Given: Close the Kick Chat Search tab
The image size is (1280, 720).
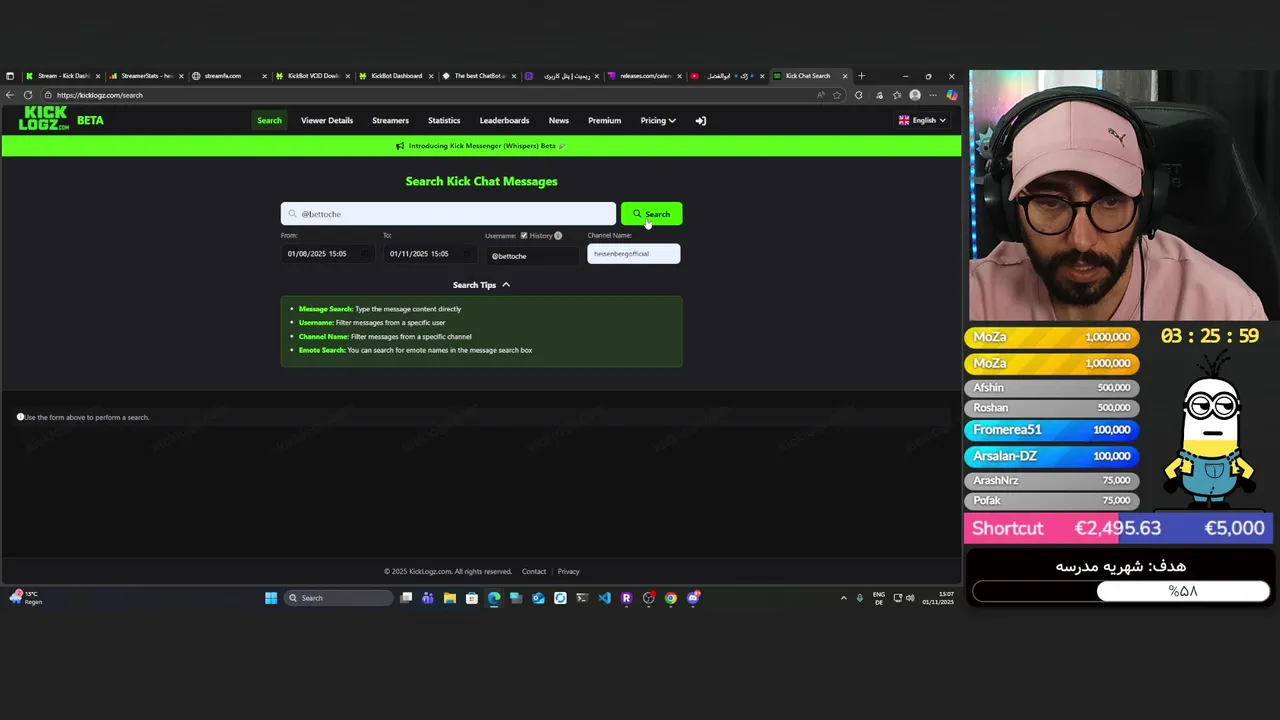Looking at the screenshot, I should (x=845, y=76).
